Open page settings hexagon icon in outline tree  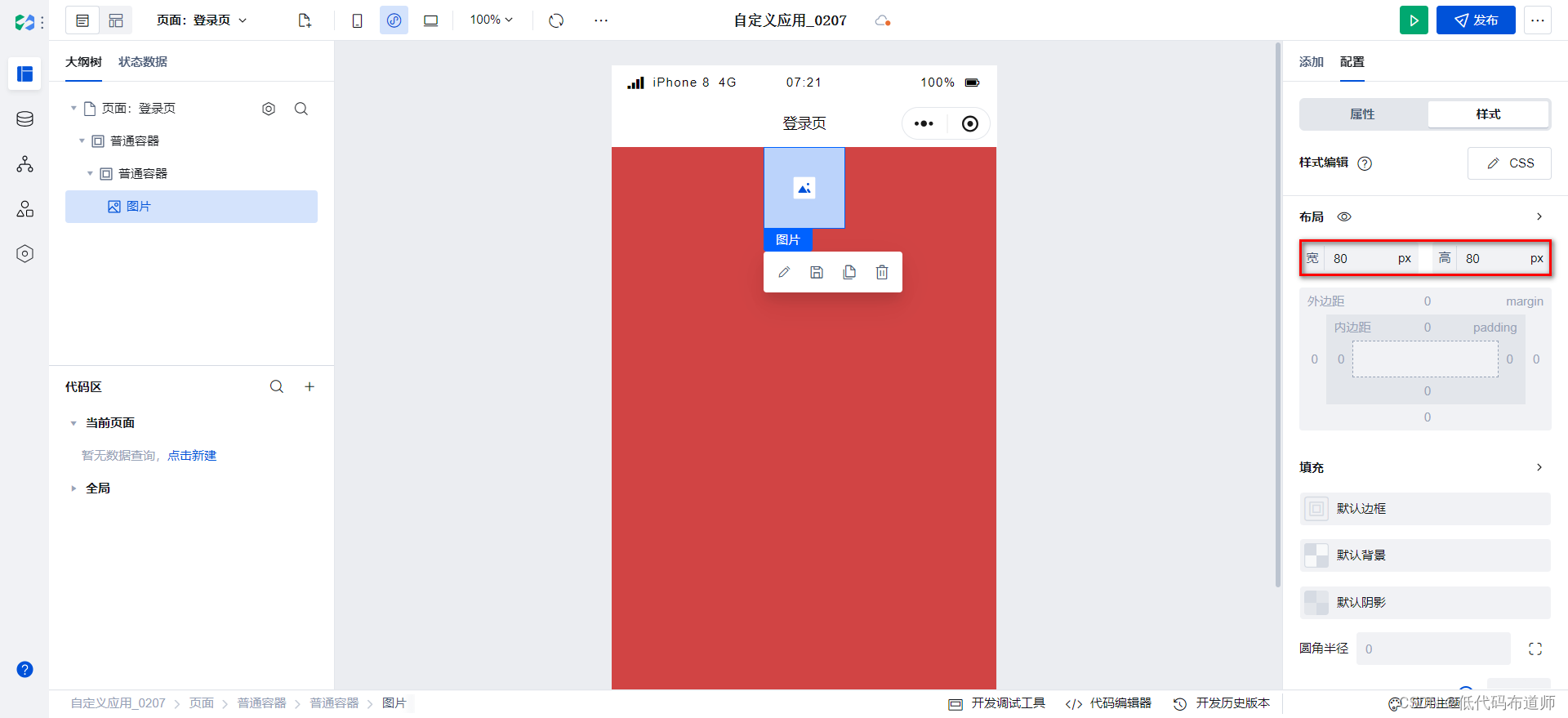coord(269,109)
